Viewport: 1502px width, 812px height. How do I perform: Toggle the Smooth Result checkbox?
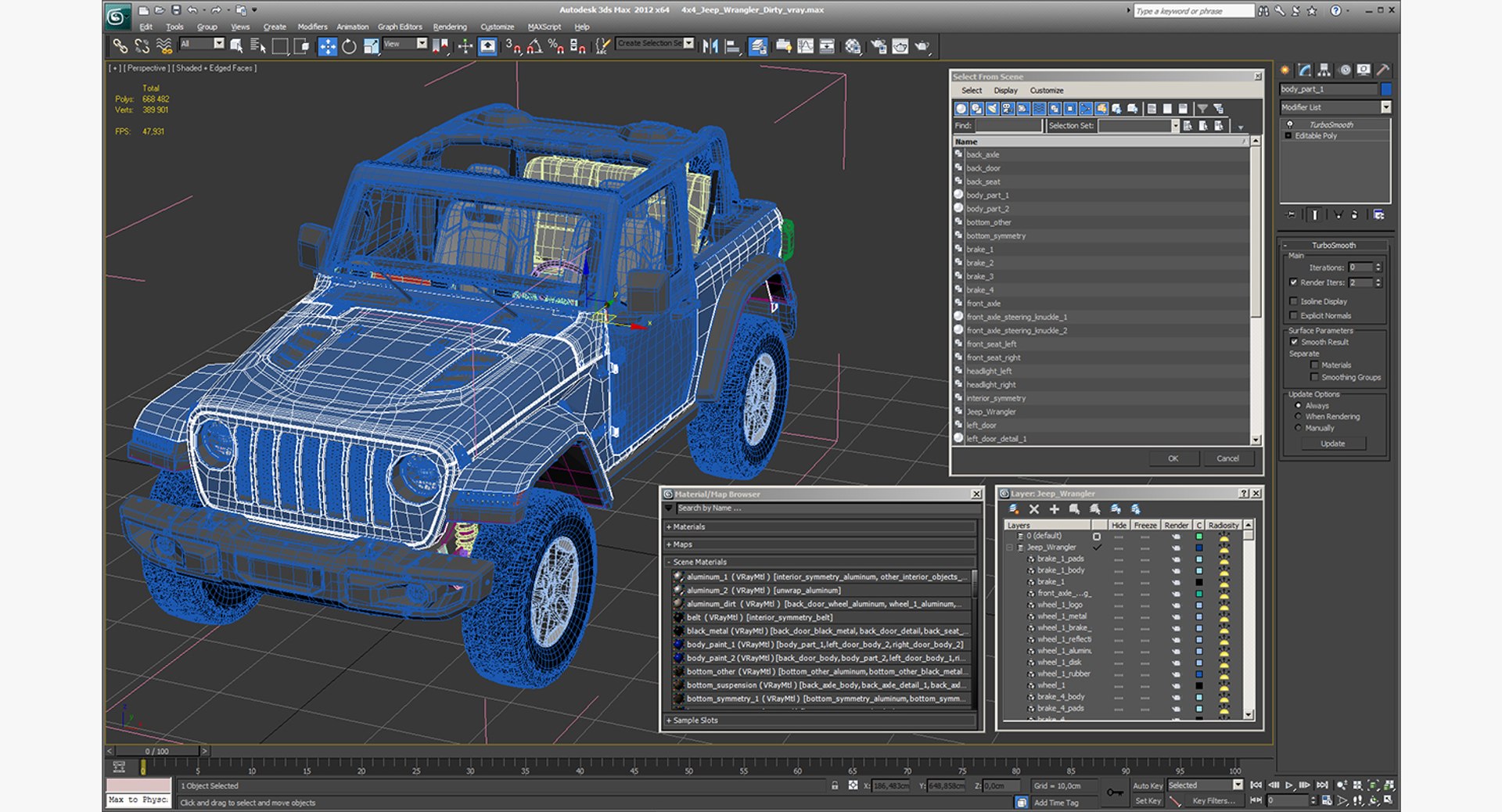(1294, 342)
